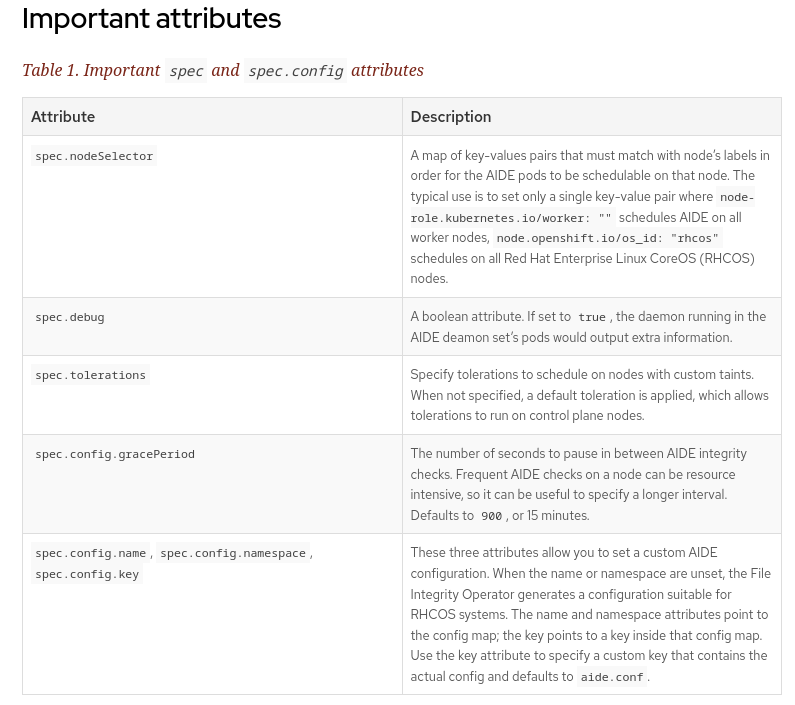The image size is (795, 705).
Task: Click the spec.config.name code label
Action: pos(91,553)
